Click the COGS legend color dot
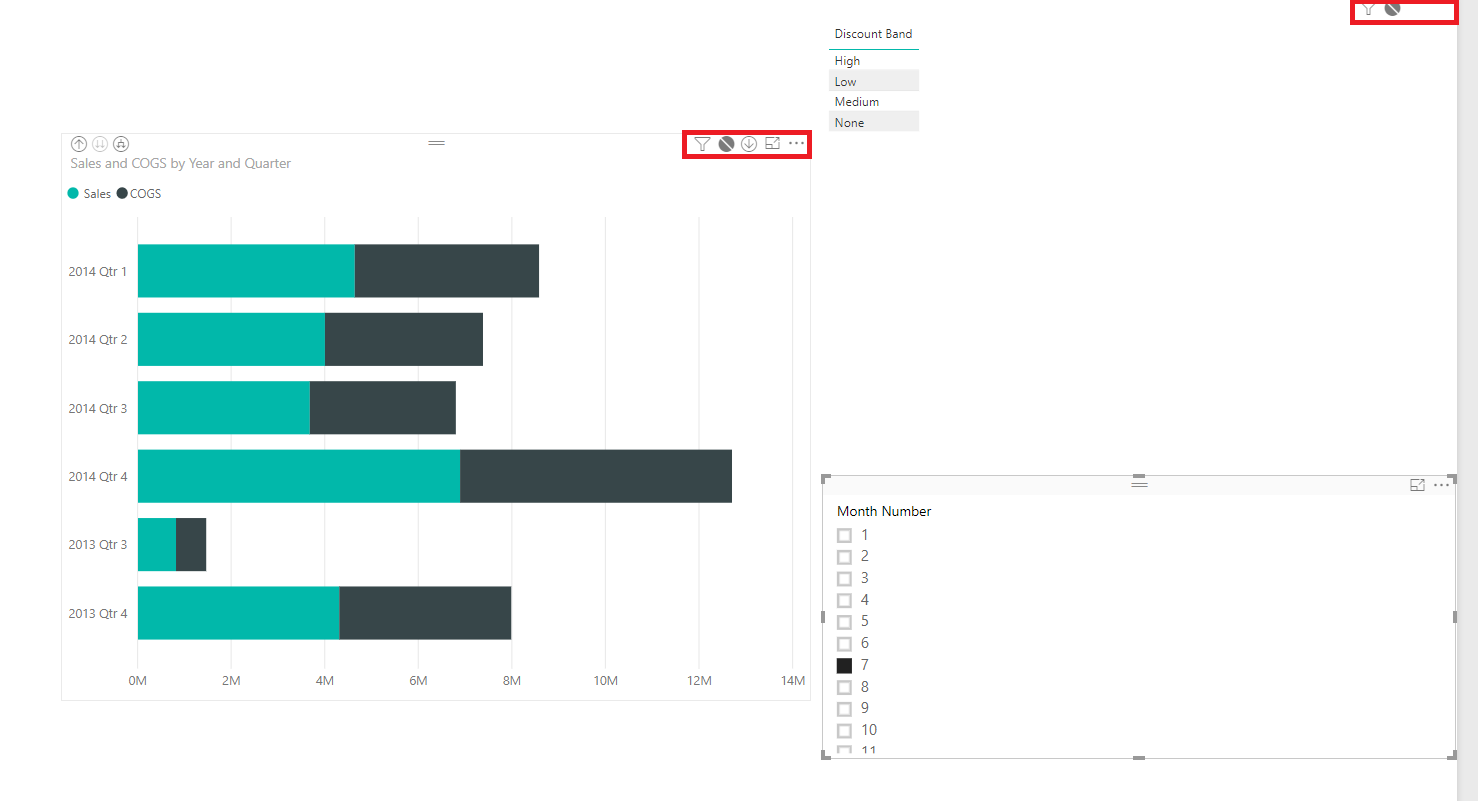This screenshot has width=1478, height=801. [x=122, y=194]
